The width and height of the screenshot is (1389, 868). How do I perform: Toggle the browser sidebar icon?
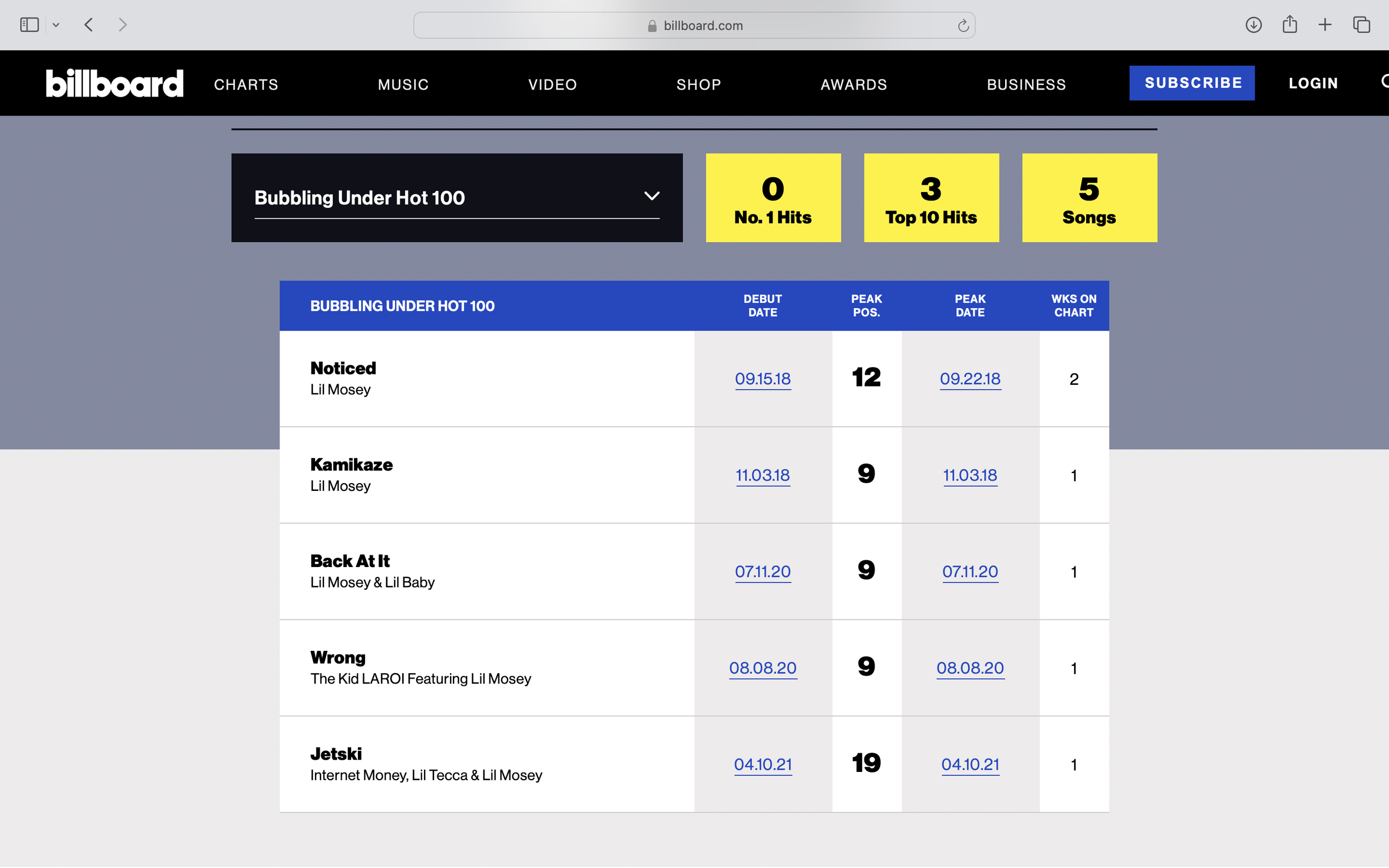tap(29, 24)
